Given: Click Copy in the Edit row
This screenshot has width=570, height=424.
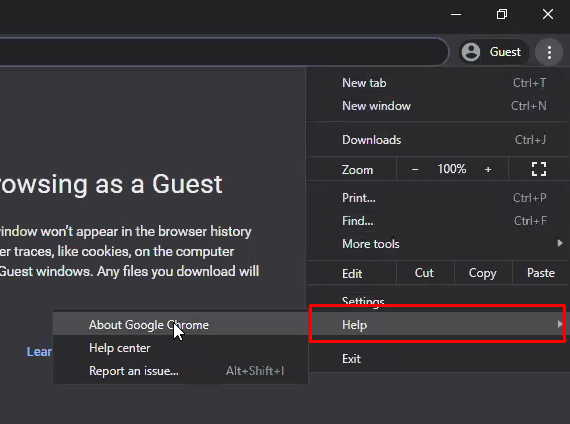Looking at the screenshot, I should click(482, 273).
